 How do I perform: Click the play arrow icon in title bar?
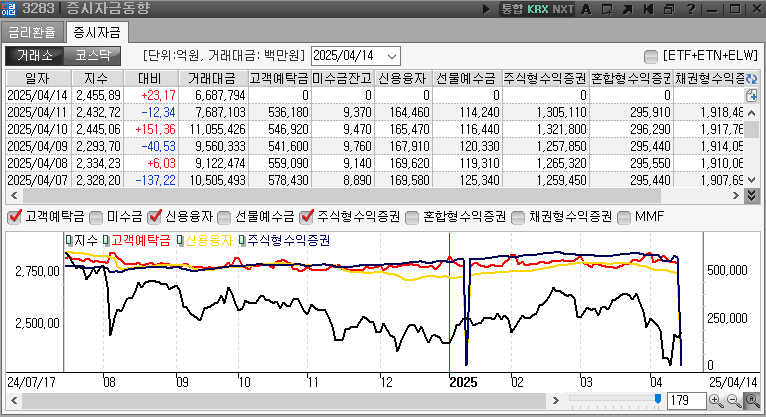click(486, 9)
